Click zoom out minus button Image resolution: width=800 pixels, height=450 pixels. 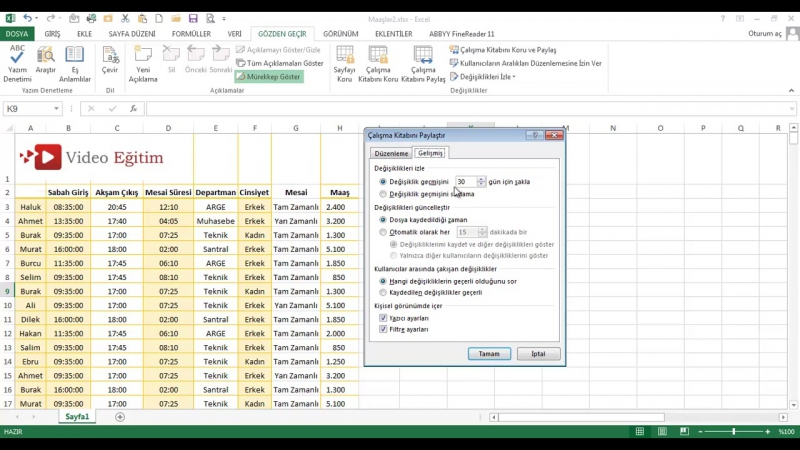click(701, 432)
